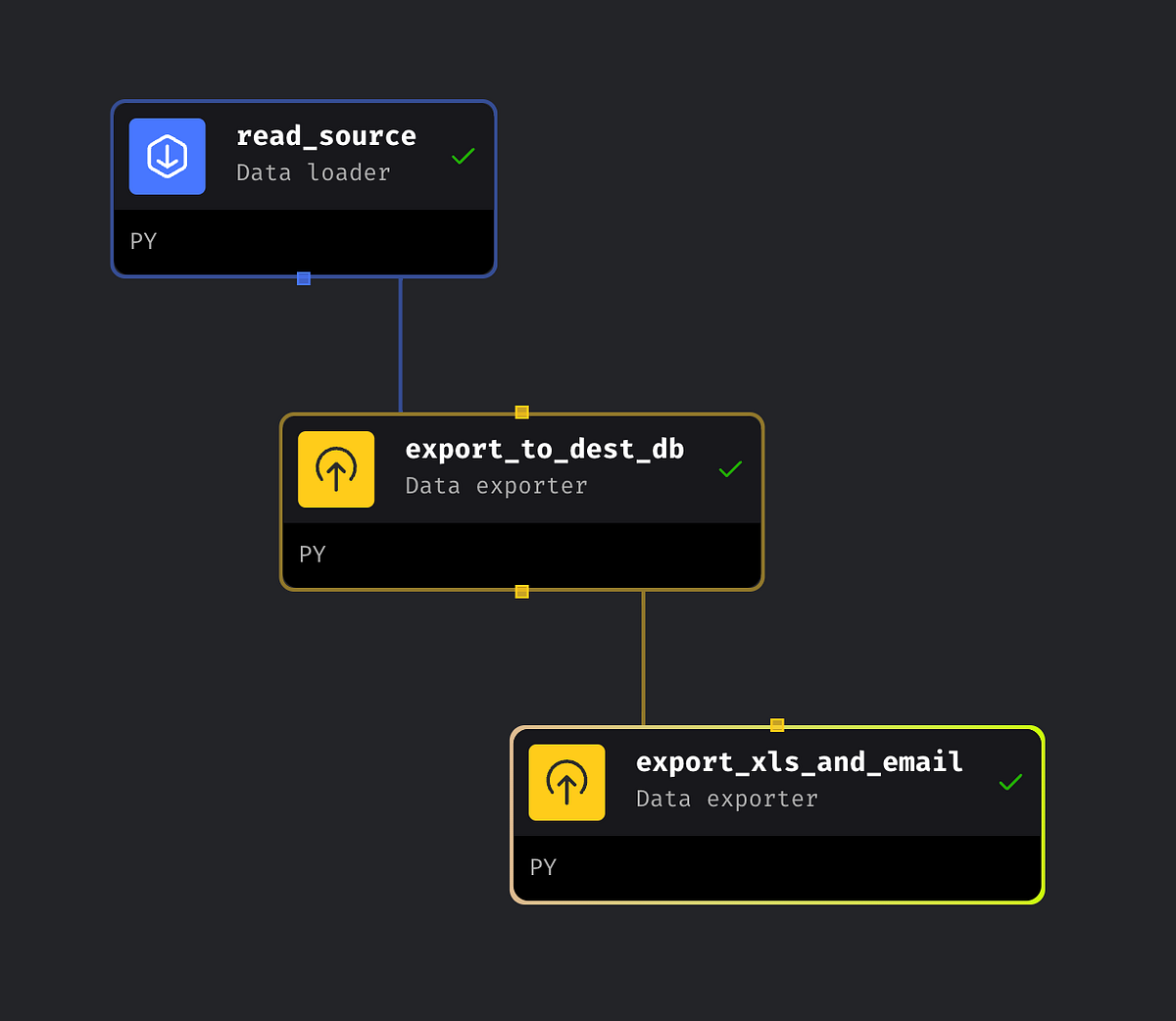Toggle the success checkmark on read_source
The width and height of the screenshot is (1176, 1021).
pos(463,156)
